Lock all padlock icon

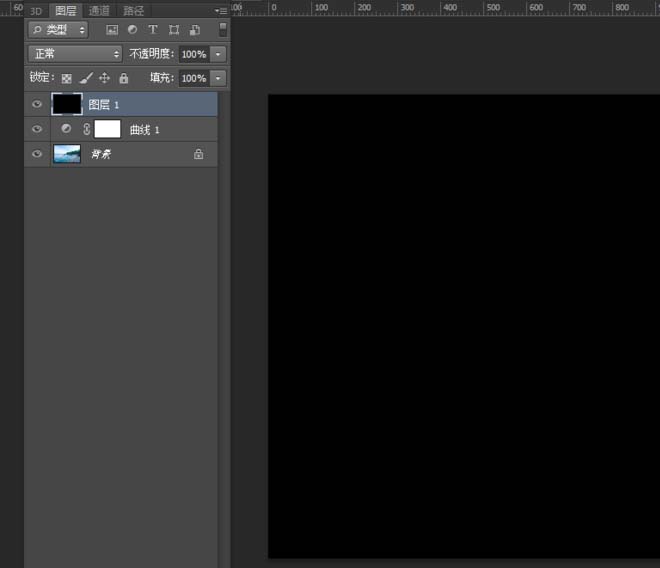click(124, 78)
